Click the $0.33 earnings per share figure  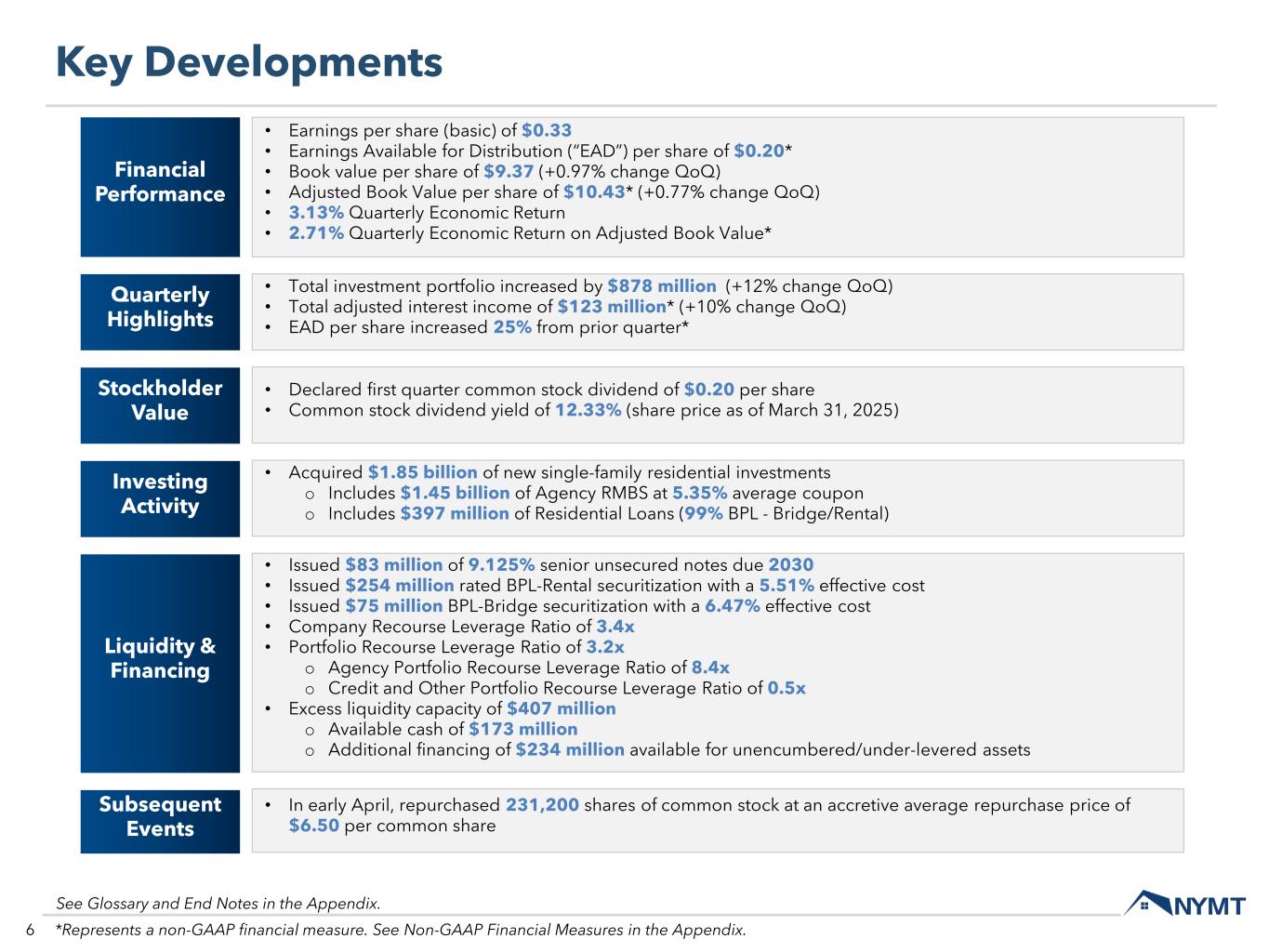547,131
